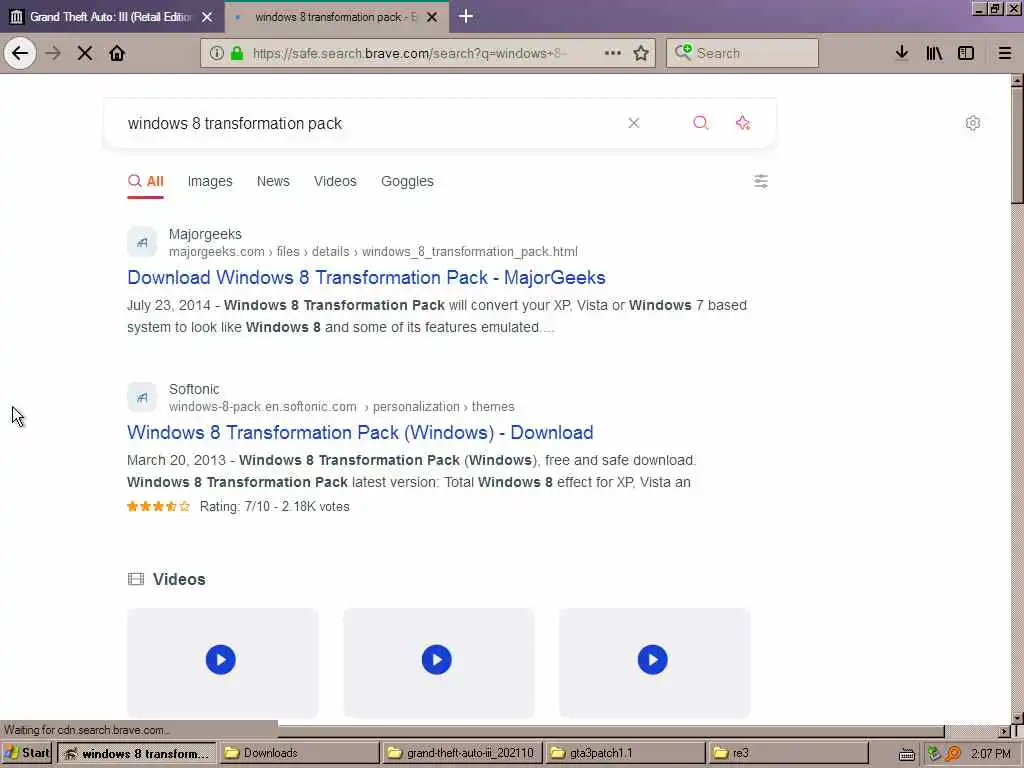This screenshot has width=1024, height=768.
Task: Click the Softonic star rating
Action: pyautogui.click(x=159, y=506)
